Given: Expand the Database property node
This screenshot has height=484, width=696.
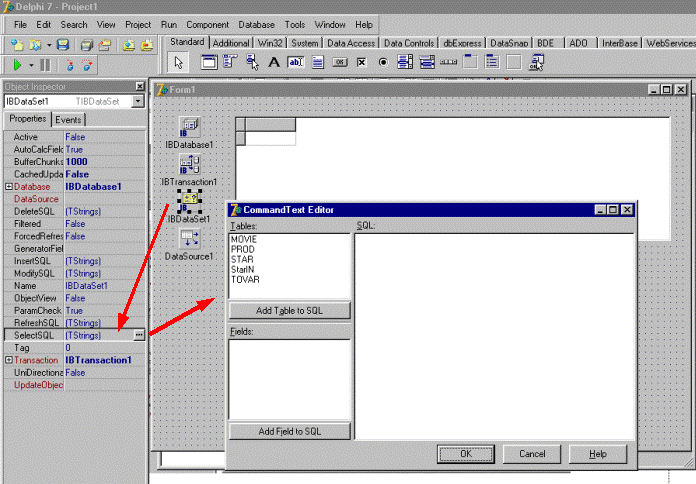Looking at the screenshot, I should (x=8, y=186).
